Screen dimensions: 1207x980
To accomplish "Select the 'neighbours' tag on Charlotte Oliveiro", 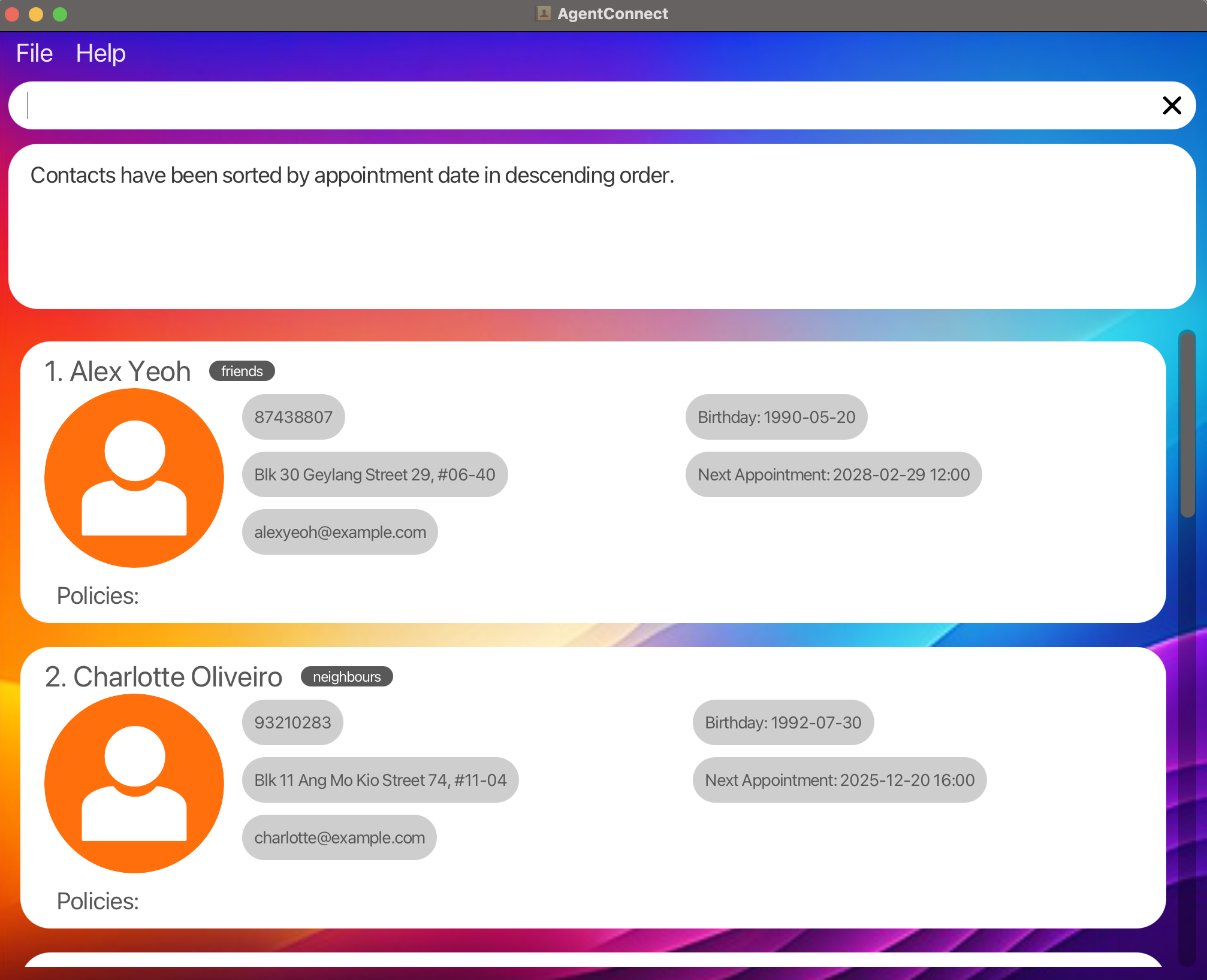I will point(347,676).
